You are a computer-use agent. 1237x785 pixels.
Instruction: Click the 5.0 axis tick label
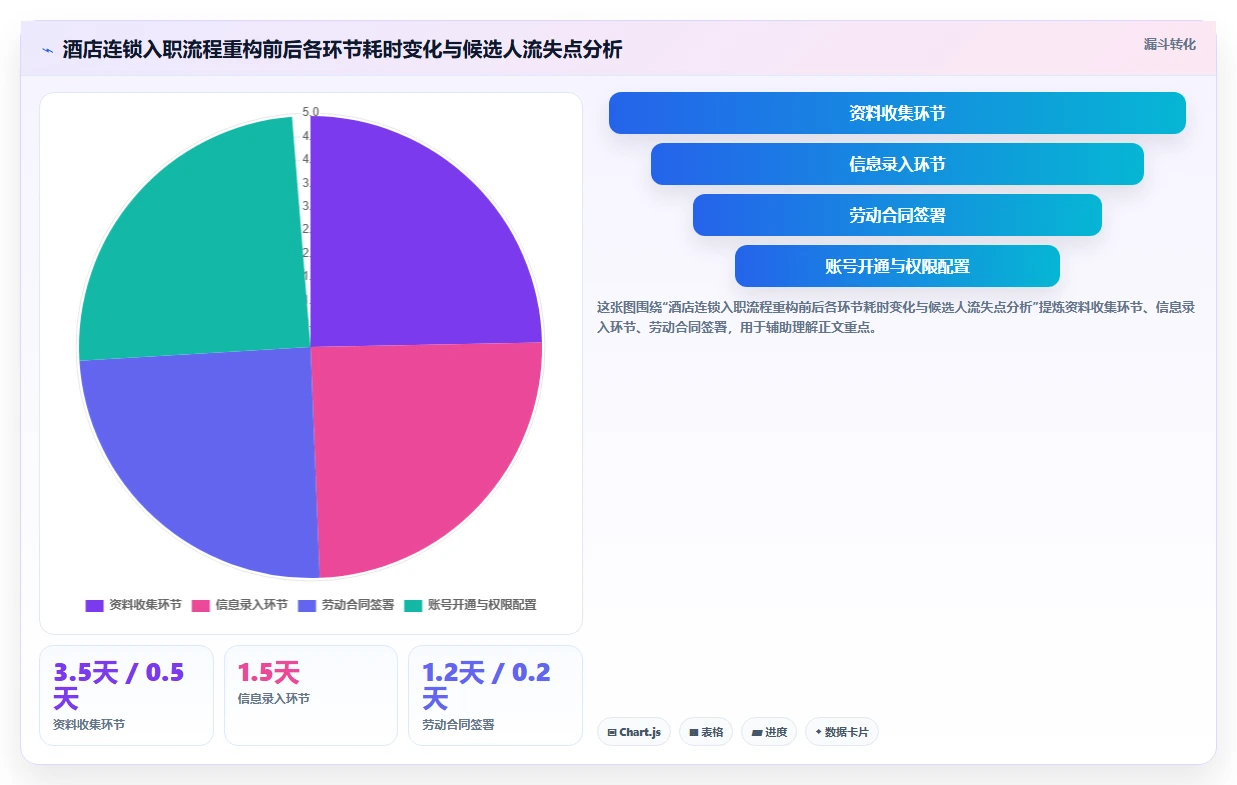coord(311,112)
